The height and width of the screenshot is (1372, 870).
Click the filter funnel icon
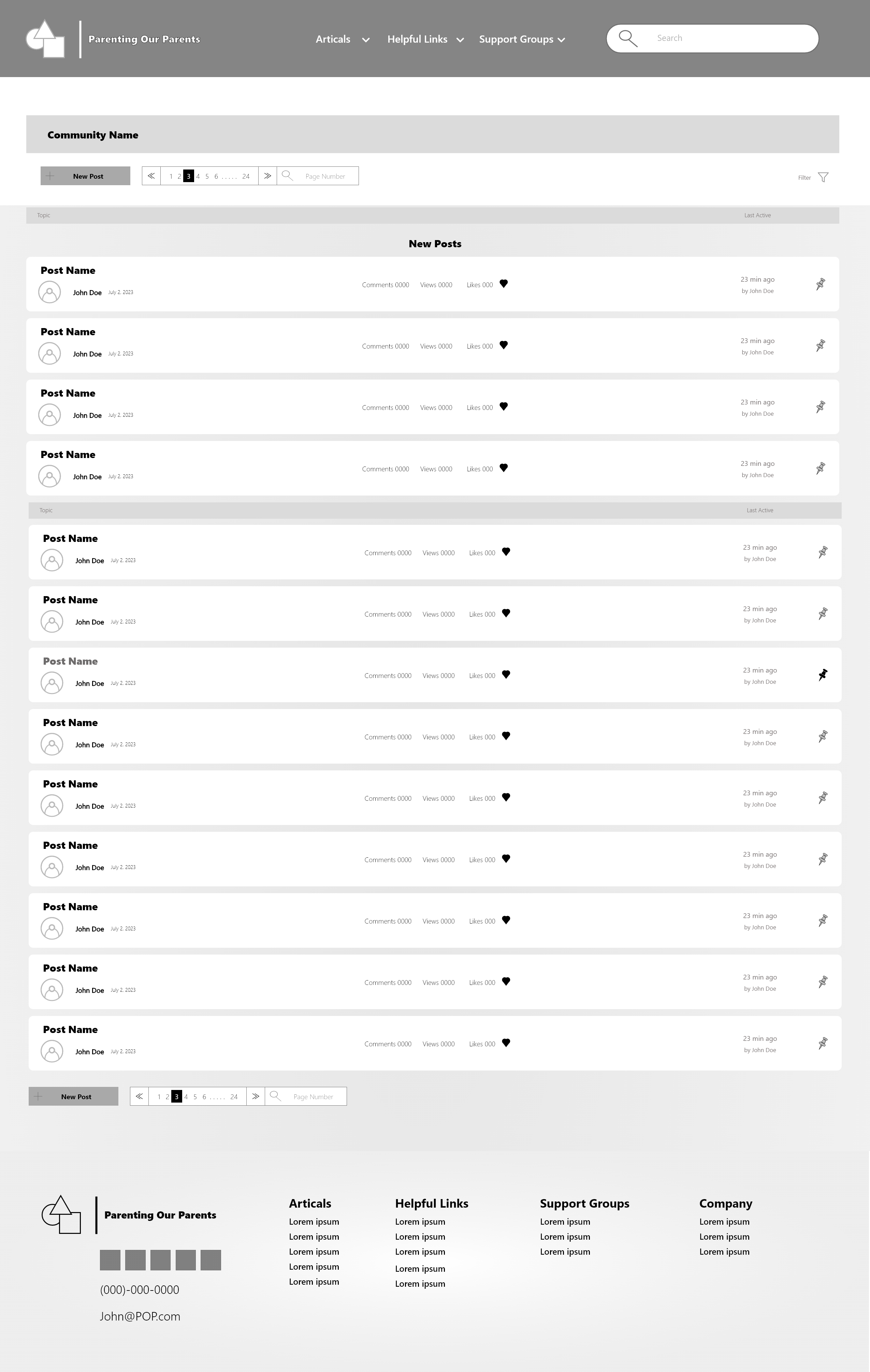(x=823, y=177)
